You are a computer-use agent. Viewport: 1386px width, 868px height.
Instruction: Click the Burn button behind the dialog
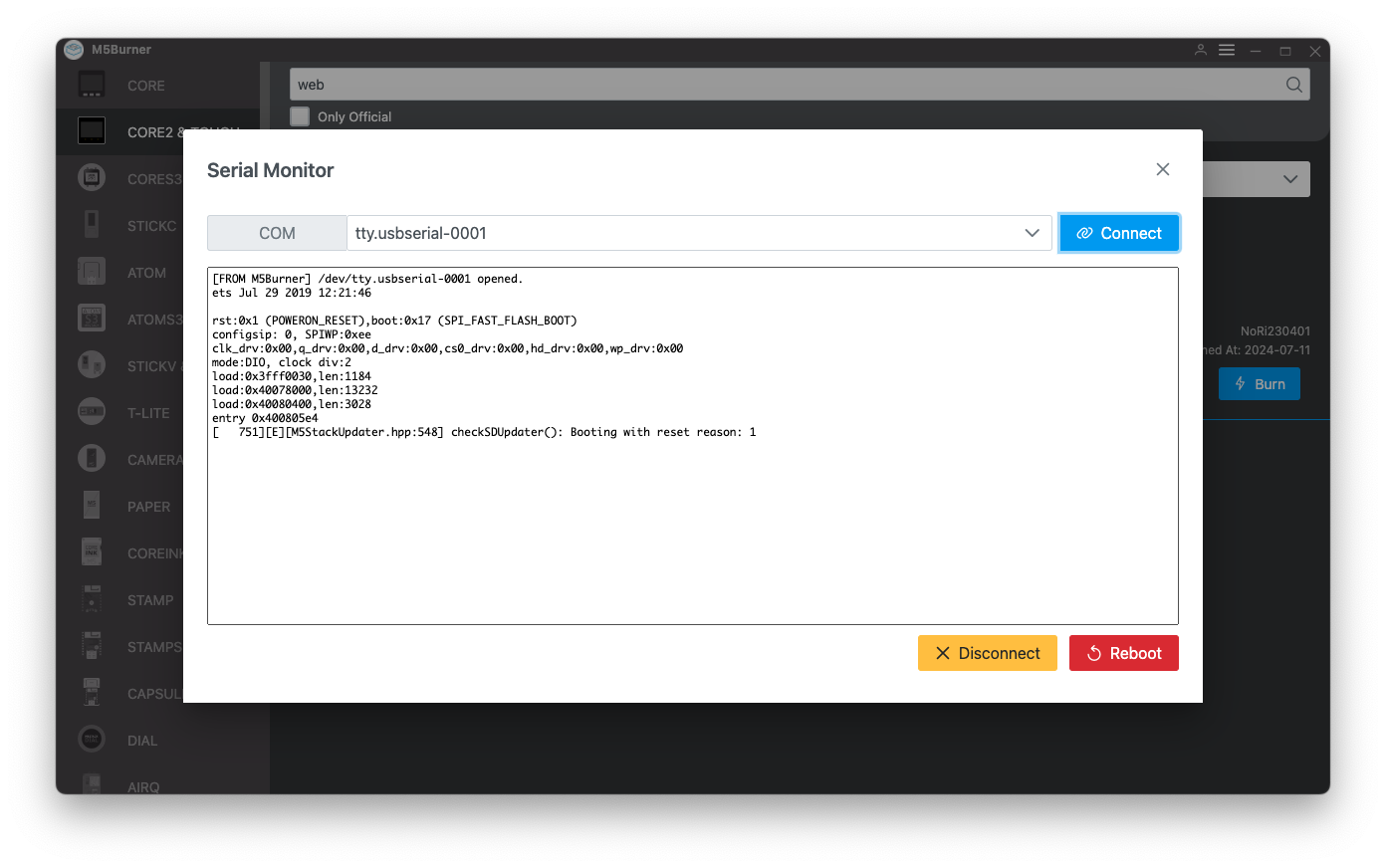pos(1260,384)
